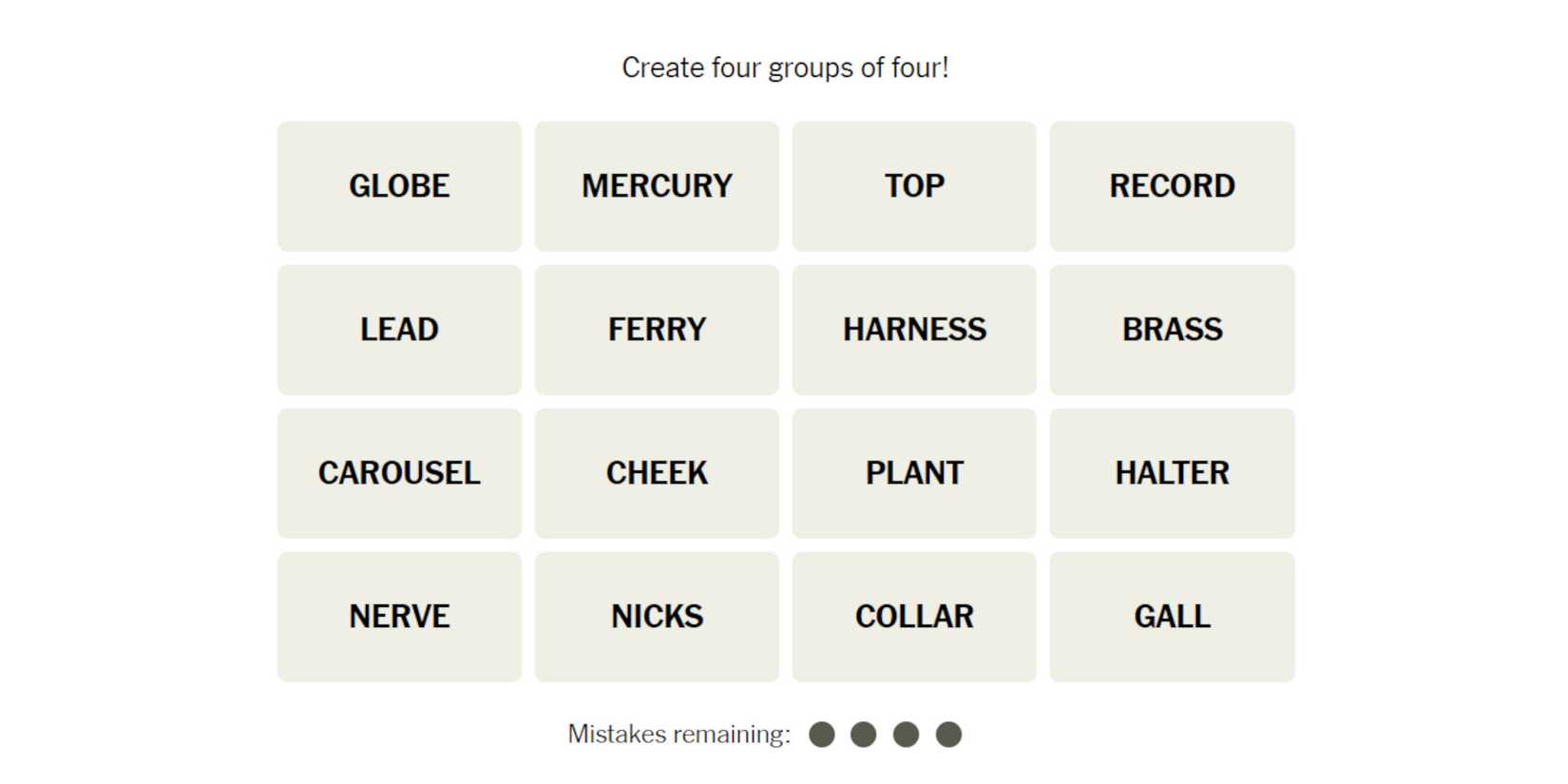This screenshot has width=1568, height=784.
Task: Tap the NICKS word tile
Action: pos(657,617)
